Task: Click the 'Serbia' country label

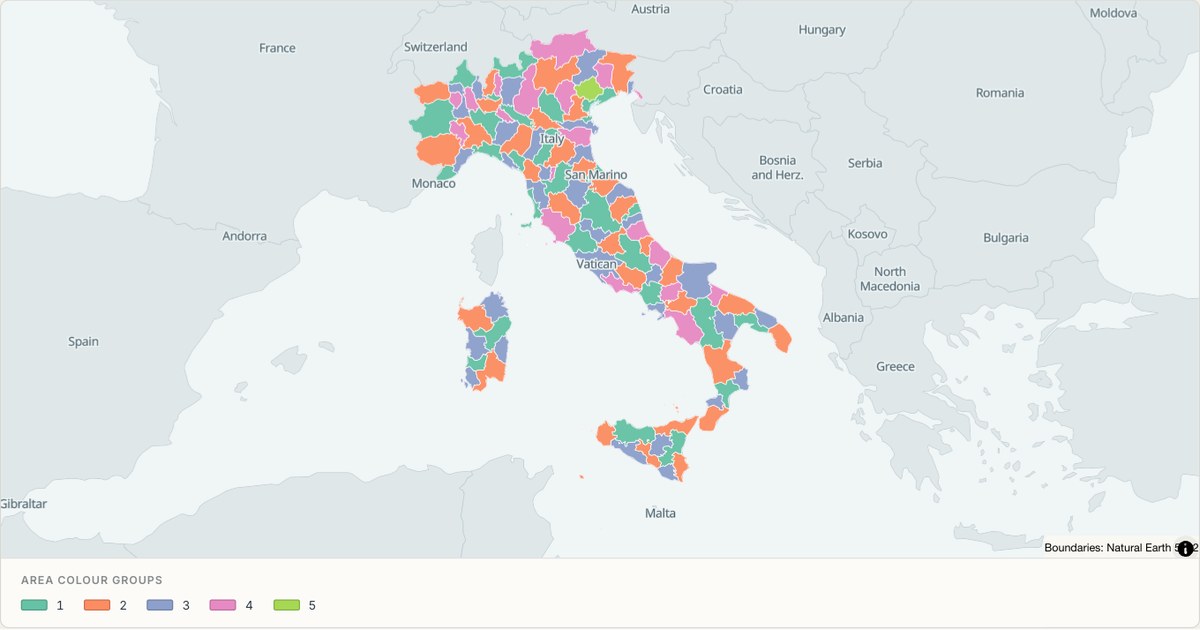Action: 865,163
